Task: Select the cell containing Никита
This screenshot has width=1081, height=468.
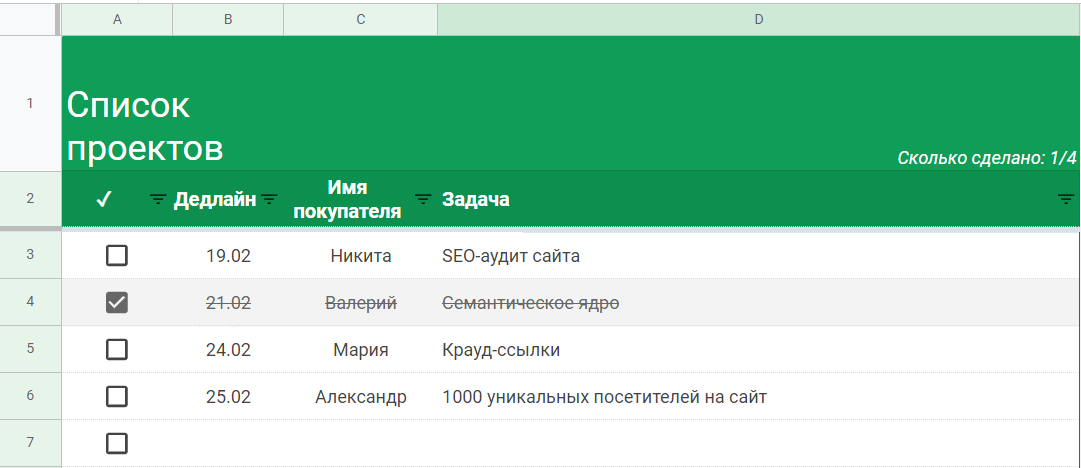Action: click(x=360, y=256)
